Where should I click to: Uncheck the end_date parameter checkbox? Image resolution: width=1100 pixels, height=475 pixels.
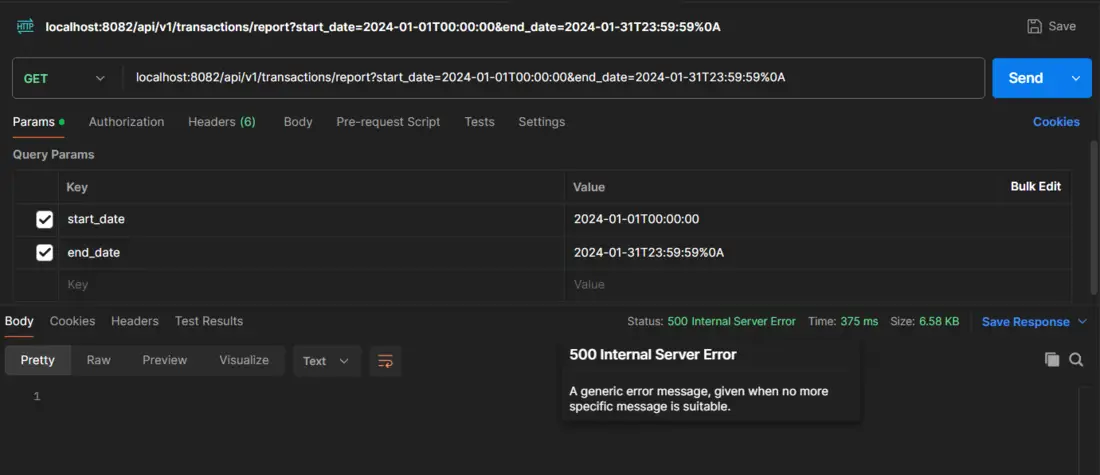click(44, 252)
